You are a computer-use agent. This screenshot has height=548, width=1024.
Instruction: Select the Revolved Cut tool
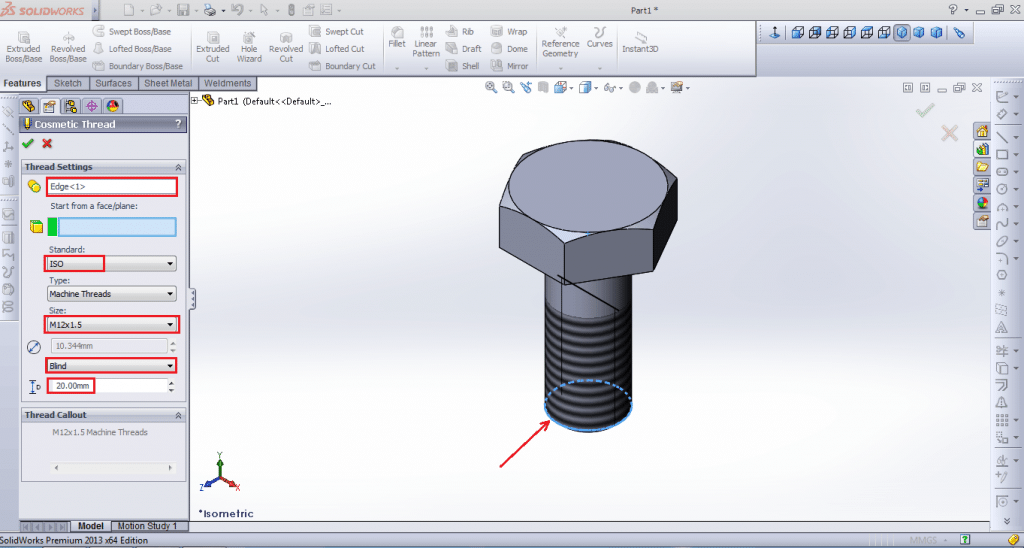click(286, 47)
